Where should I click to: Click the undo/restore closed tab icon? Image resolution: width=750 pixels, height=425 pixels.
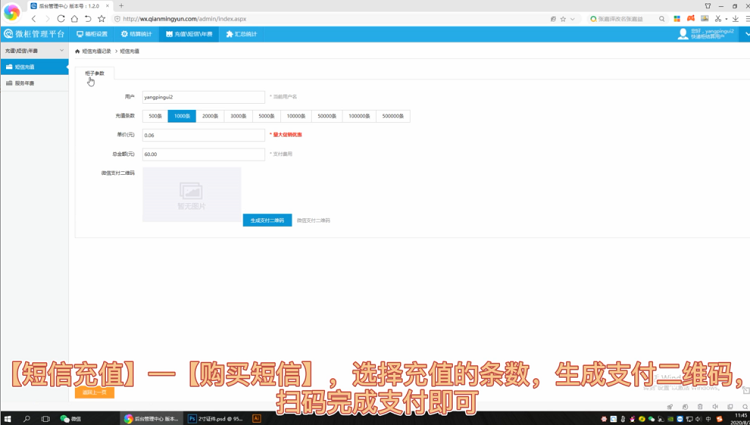tap(88, 19)
